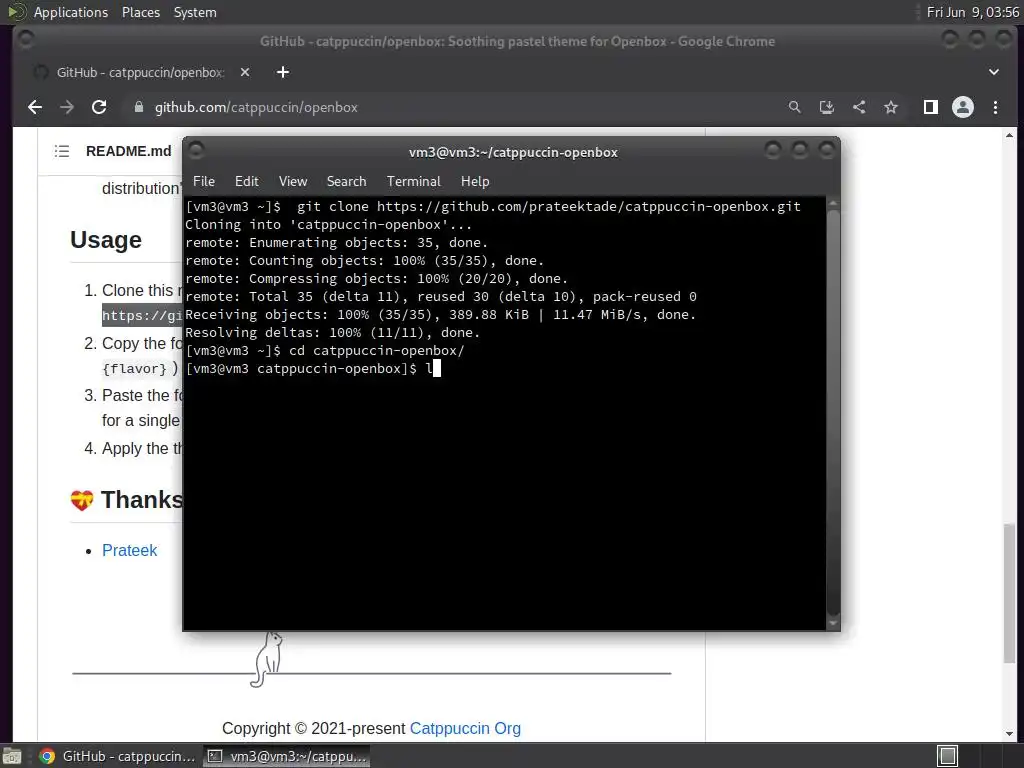Open terminal Help menu
The image size is (1024, 768).
click(x=475, y=181)
